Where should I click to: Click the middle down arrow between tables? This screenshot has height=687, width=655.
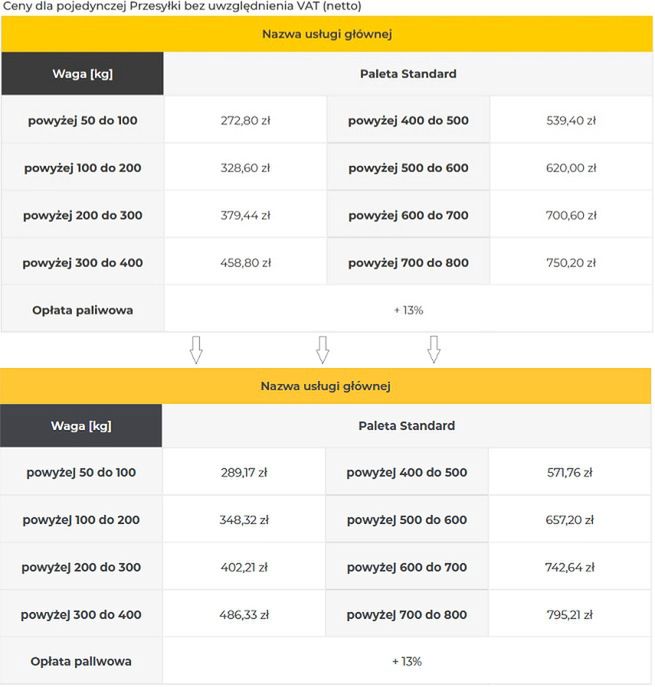(x=322, y=349)
